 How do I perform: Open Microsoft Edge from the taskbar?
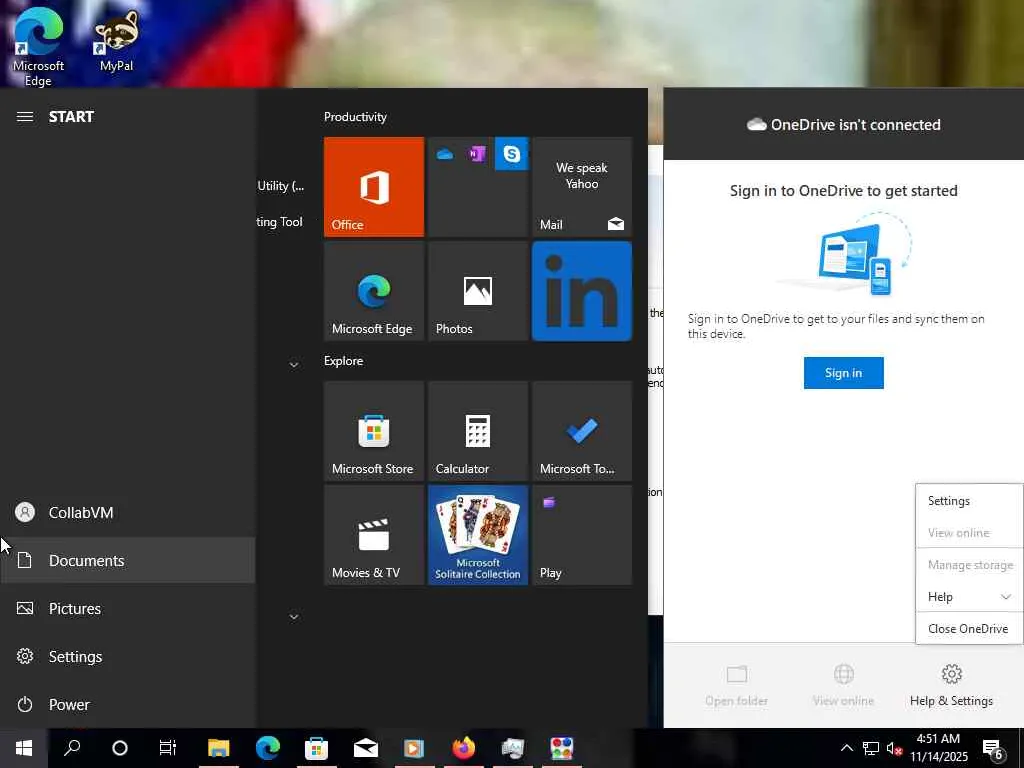(268, 748)
